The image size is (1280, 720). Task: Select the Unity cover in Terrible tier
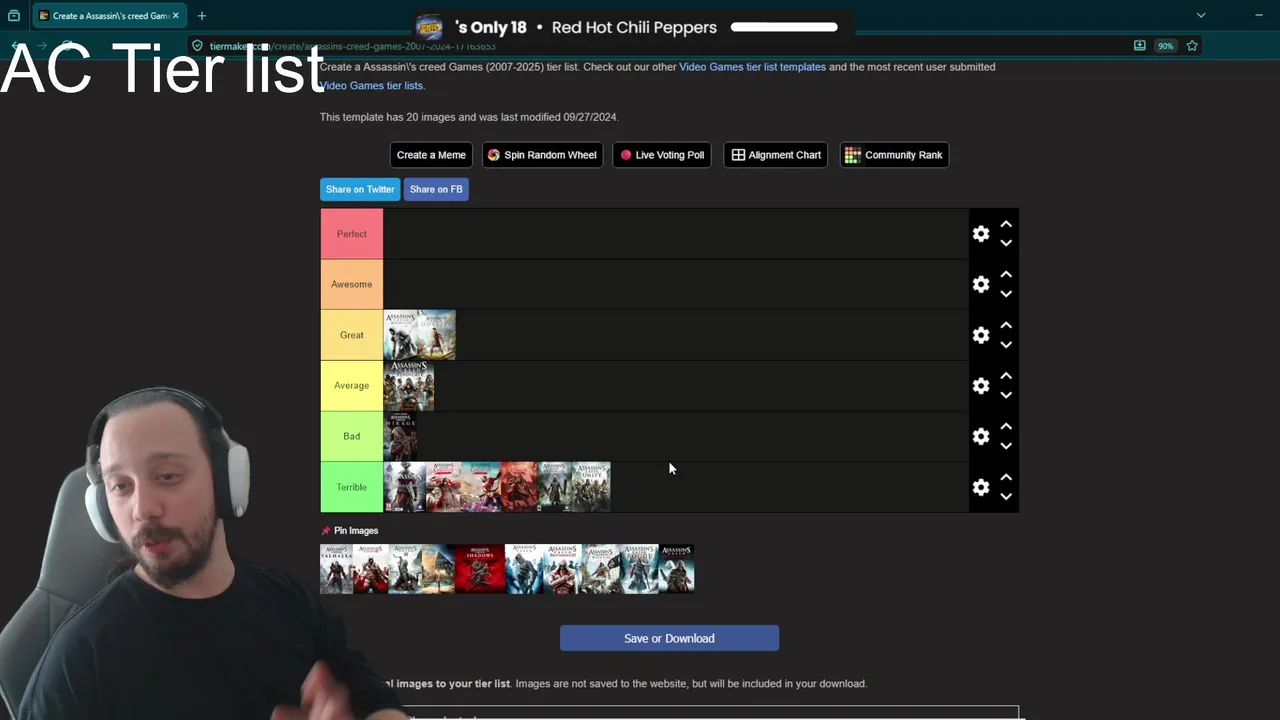[592, 487]
